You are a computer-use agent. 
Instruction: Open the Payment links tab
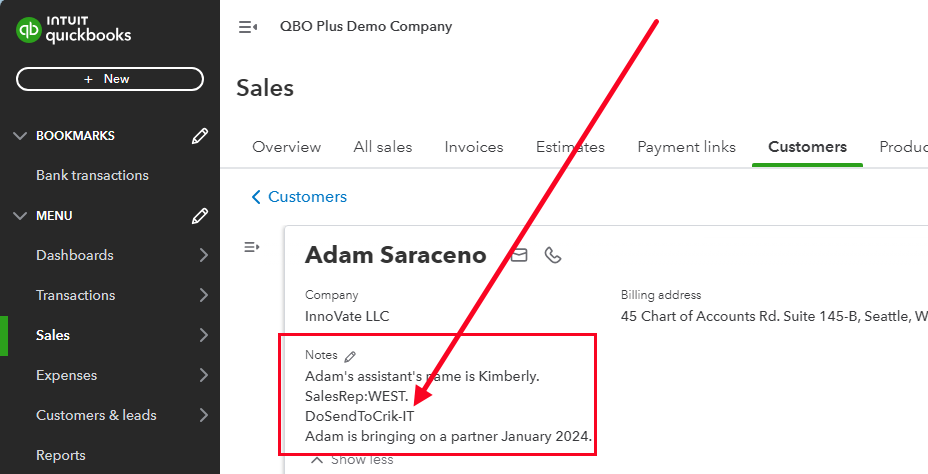tap(686, 147)
